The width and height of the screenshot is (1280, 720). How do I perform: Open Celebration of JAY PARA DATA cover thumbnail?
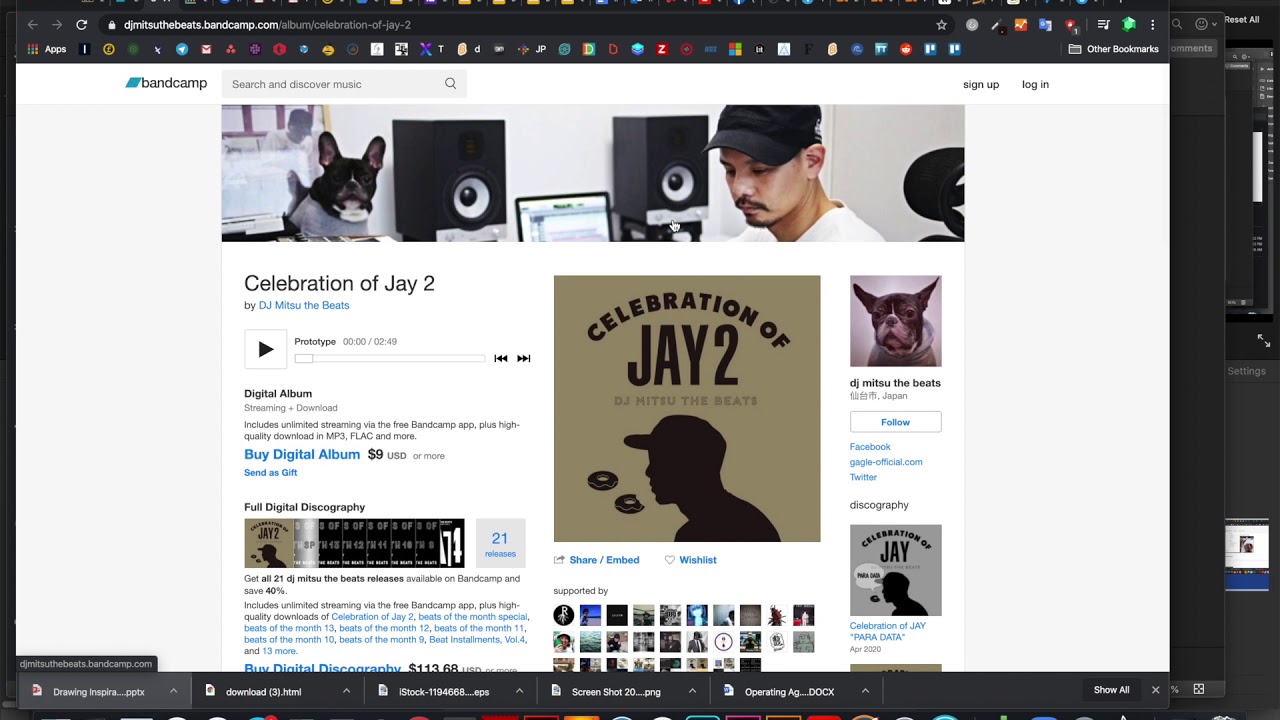895,570
